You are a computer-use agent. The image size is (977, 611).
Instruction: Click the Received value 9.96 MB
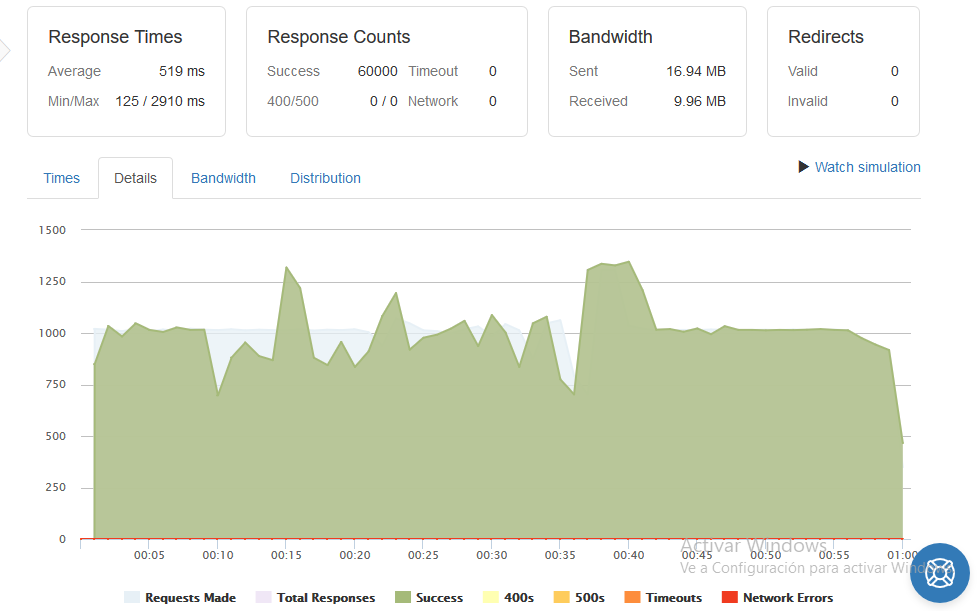(x=700, y=102)
